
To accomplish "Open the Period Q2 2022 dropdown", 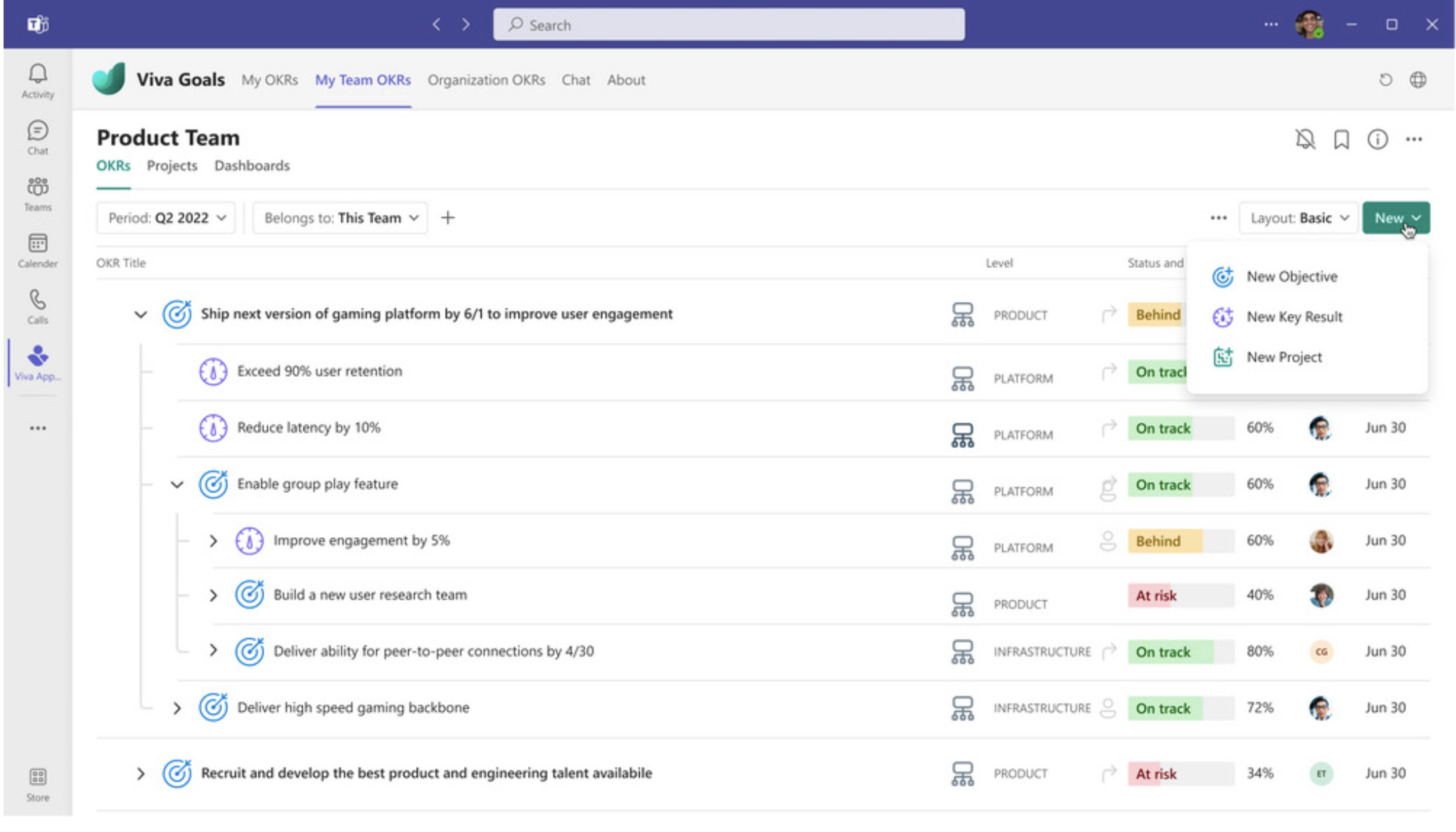I will pos(165,217).
